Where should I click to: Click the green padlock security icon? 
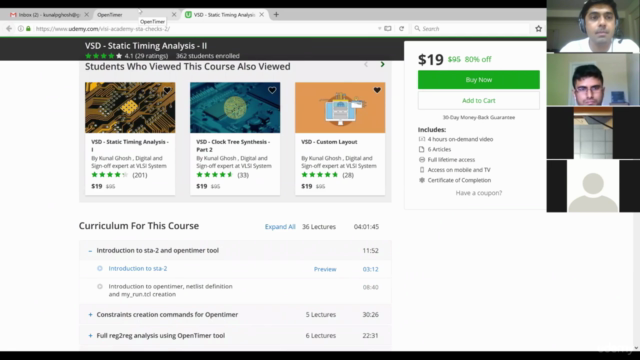[28, 29]
